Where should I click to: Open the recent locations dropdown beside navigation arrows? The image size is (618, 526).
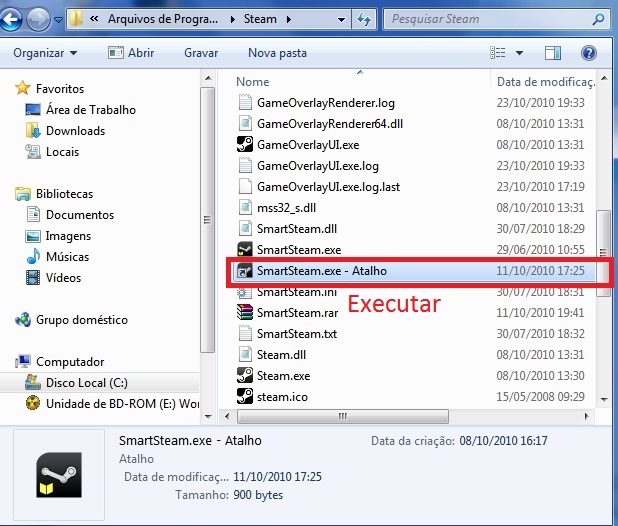58,19
